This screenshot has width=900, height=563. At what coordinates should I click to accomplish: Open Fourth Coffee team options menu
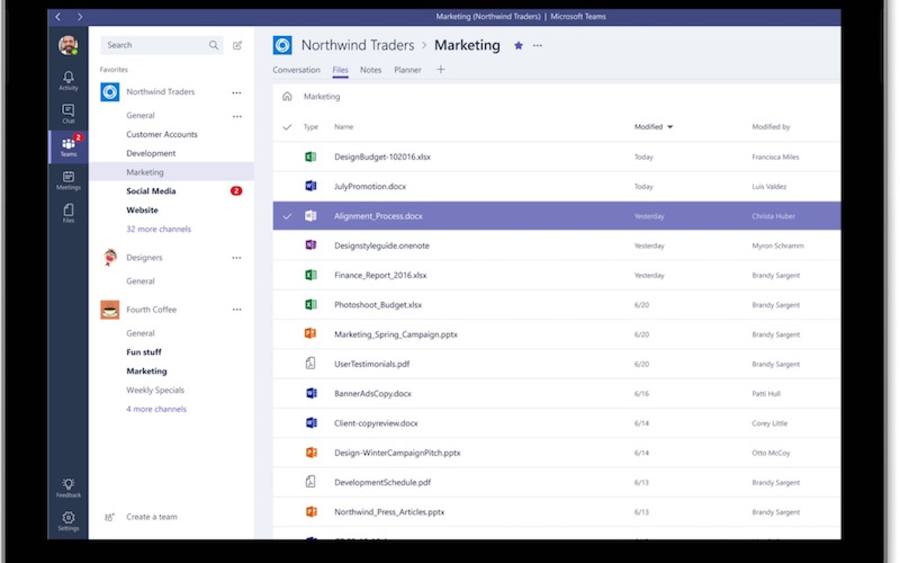[236, 309]
